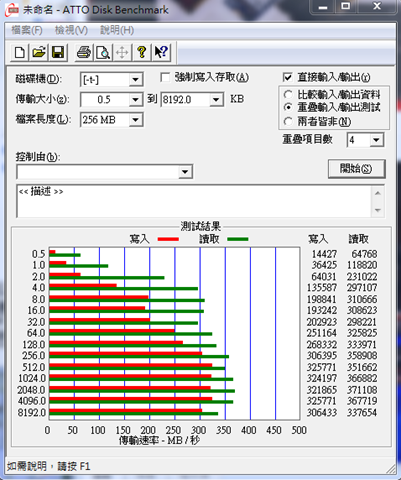
Task: Click write value 306433 in 8192.0 row
Action: click(x=322, y=413)
